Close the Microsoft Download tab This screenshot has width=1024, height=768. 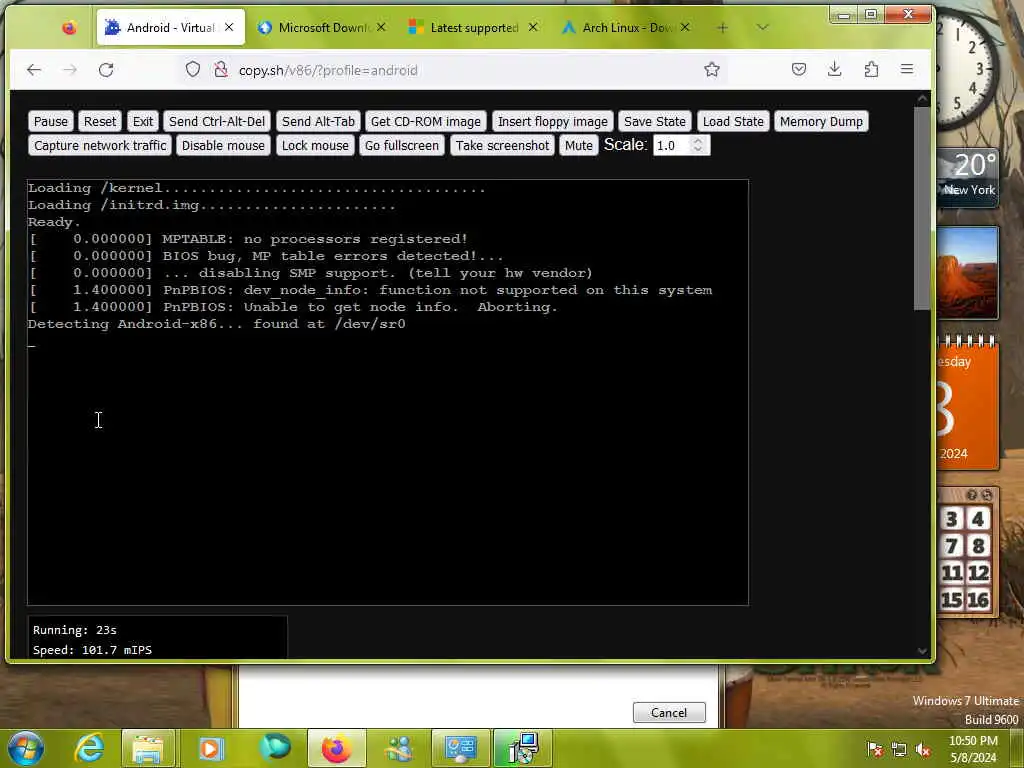point(381,27)
